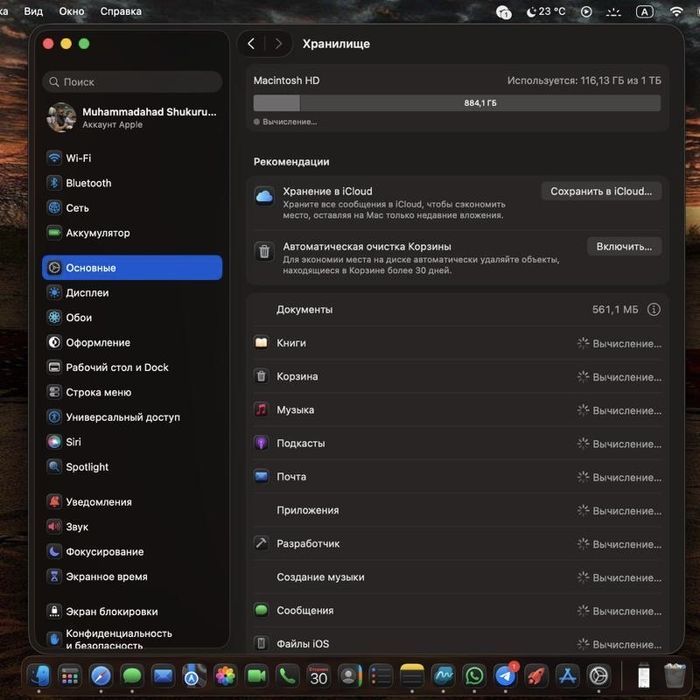Select the Книги storage row

click(x=458, y=343)
